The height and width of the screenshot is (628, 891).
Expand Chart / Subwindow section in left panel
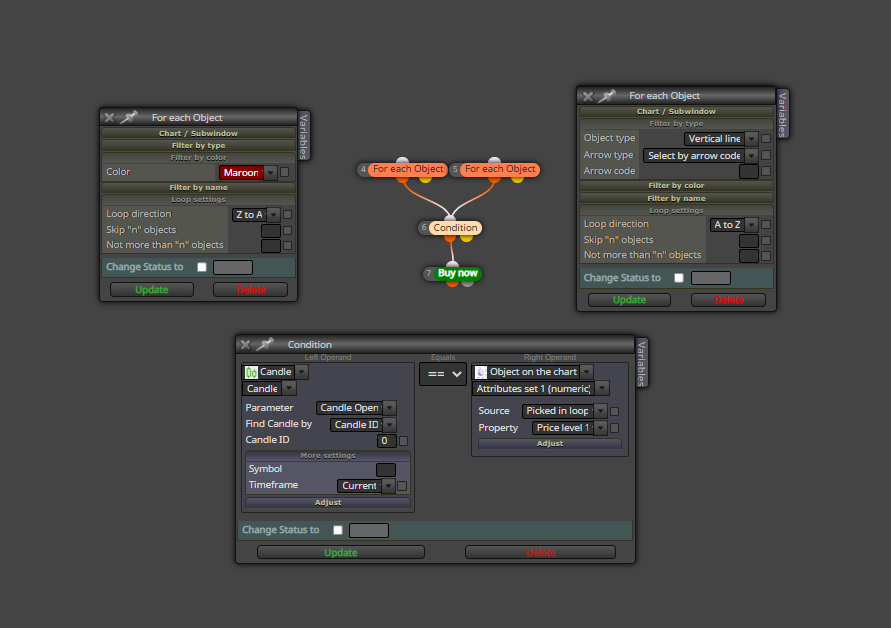click(198, 133)
